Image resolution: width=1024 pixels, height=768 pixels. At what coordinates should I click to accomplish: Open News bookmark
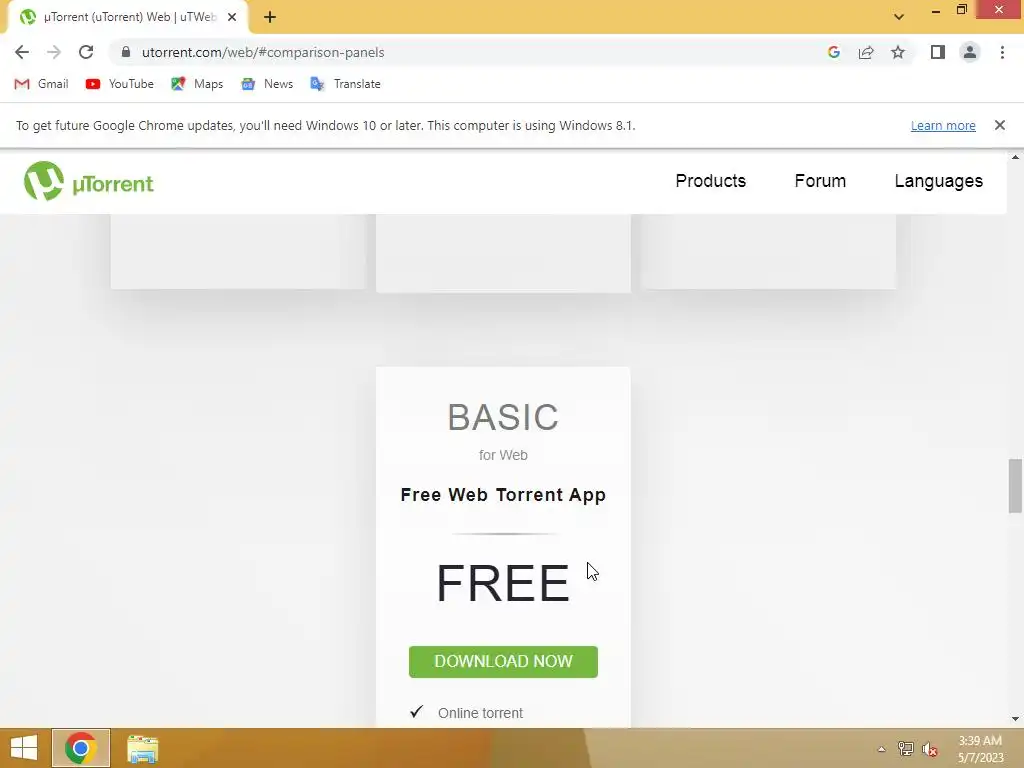point(266,84)
